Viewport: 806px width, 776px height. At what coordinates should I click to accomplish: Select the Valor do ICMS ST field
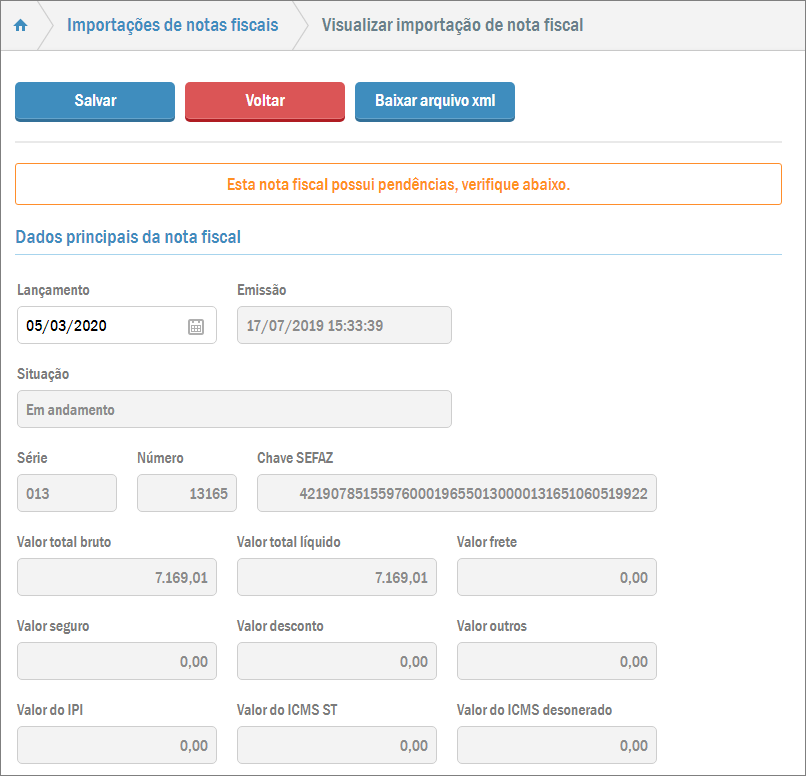(x=336, y=746)
